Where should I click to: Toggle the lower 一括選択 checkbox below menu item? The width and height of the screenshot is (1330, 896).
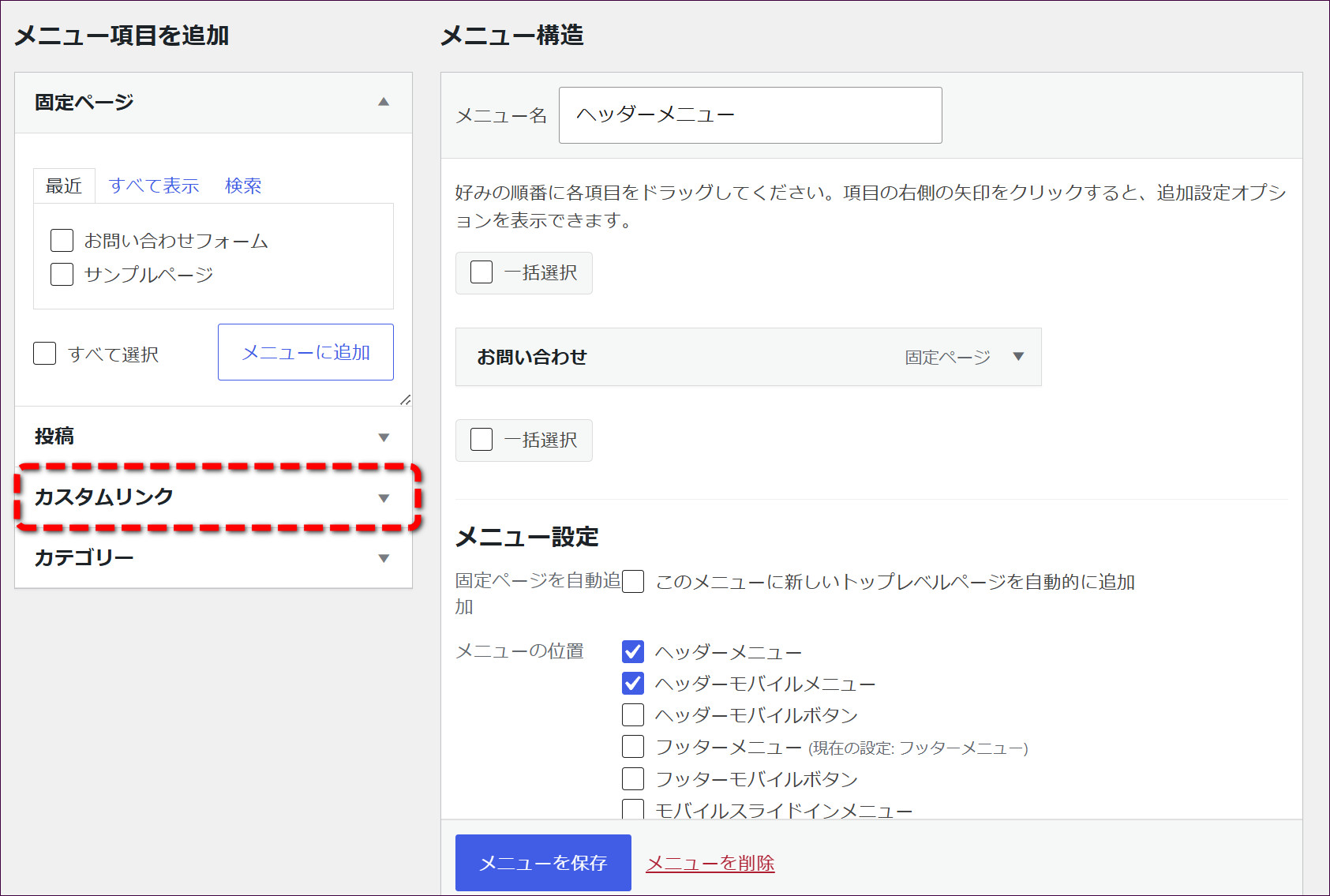coord(481,439)
